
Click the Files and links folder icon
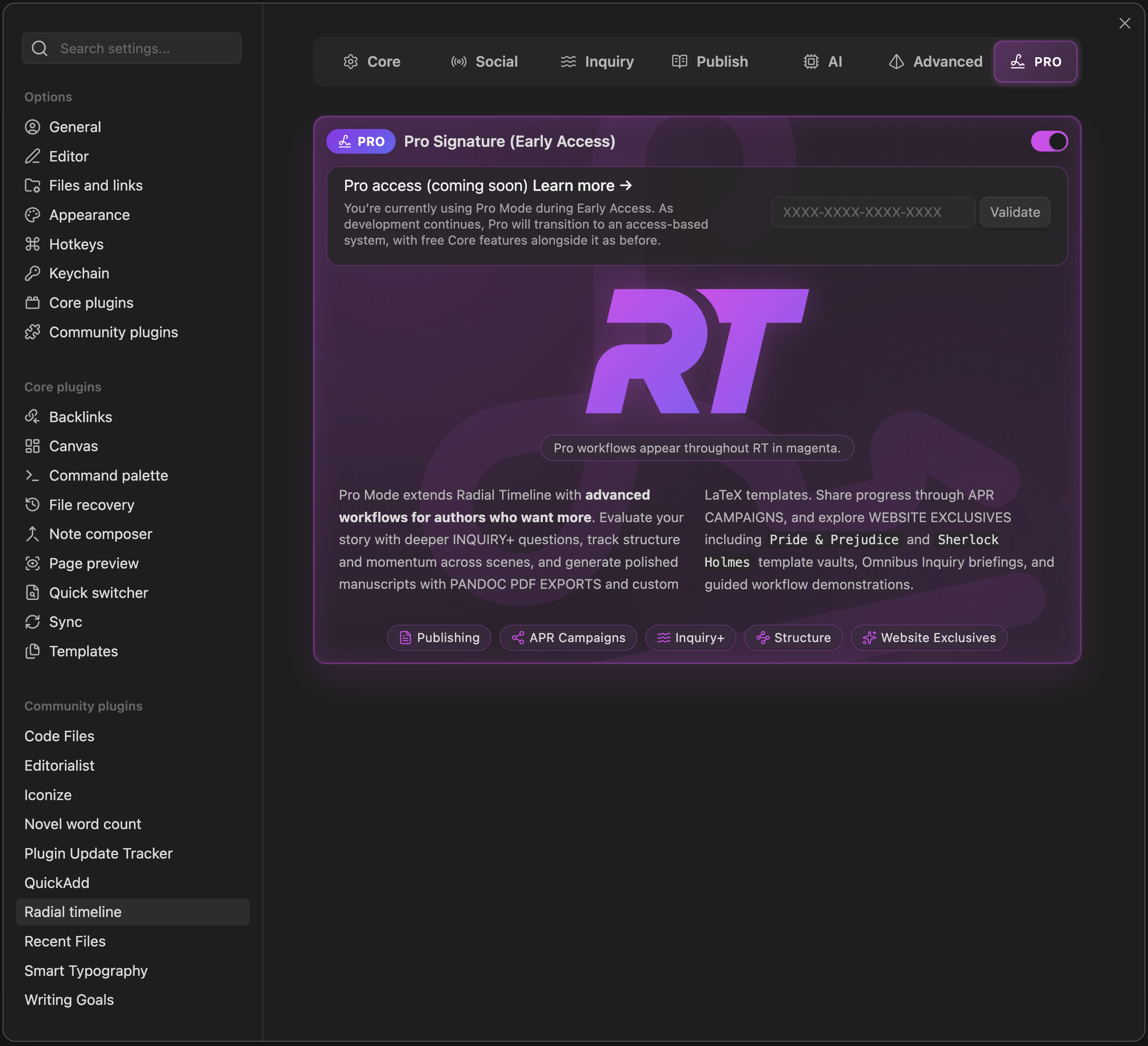(x=32, y=186)
